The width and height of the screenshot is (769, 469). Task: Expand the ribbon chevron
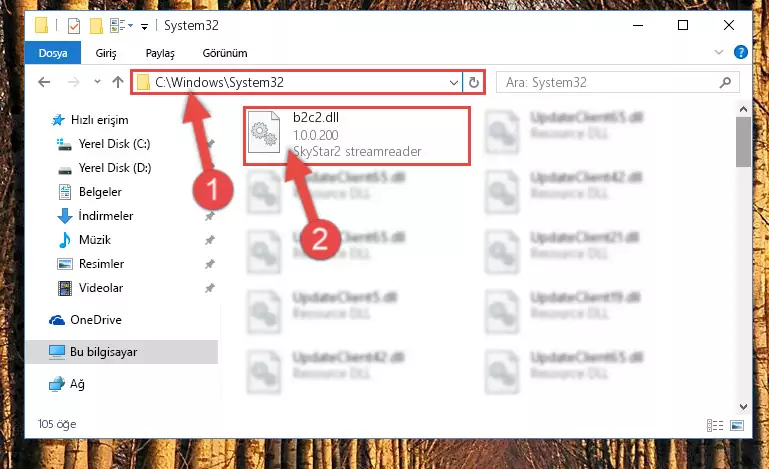[x=718, y=52]
